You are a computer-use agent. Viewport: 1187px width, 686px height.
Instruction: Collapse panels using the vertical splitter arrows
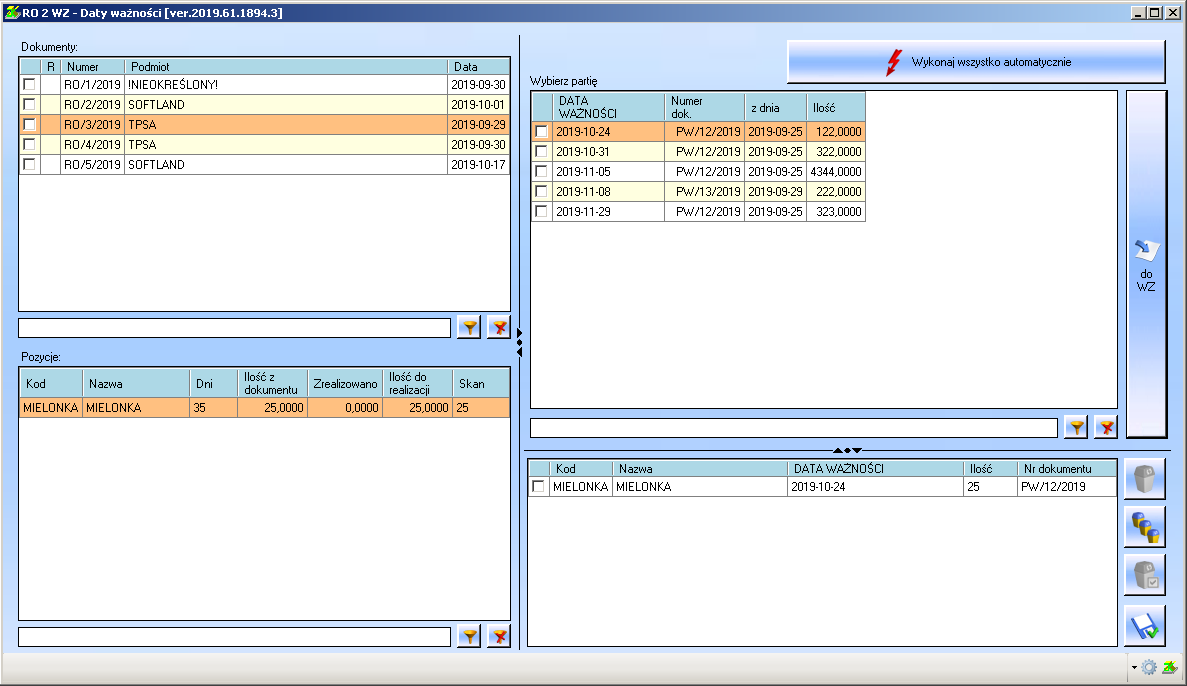[519, 342]
